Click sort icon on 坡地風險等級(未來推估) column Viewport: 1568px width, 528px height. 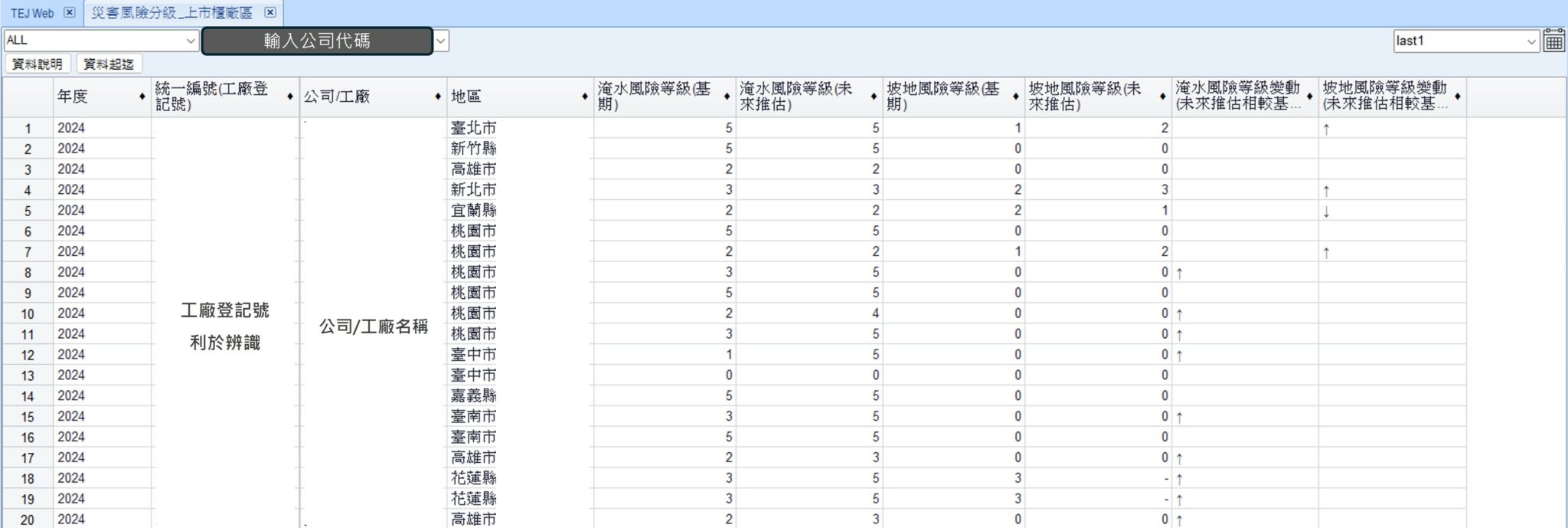1162,97
